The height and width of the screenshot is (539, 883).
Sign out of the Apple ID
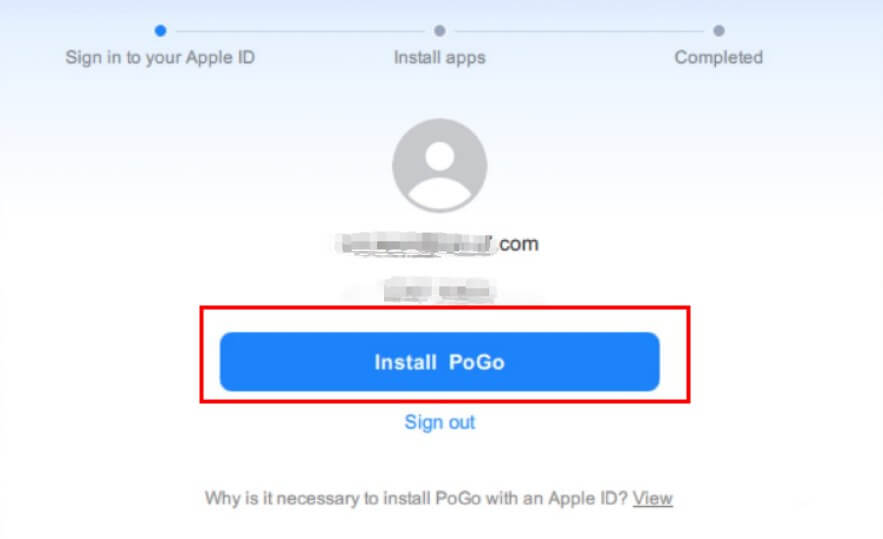tap(440, 422)
